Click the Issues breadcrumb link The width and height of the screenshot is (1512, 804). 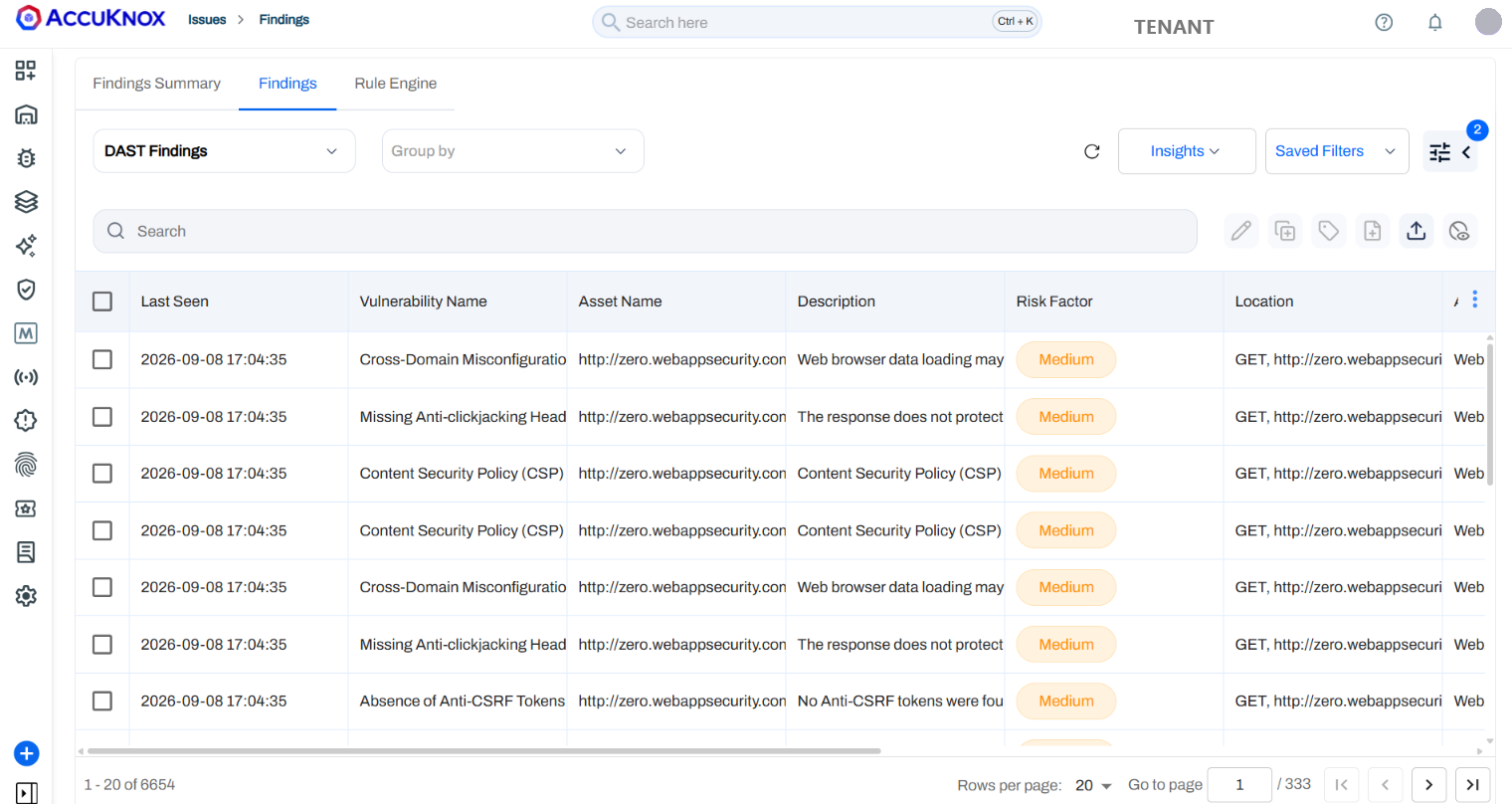pyautogui.click(x=207, y=20)
